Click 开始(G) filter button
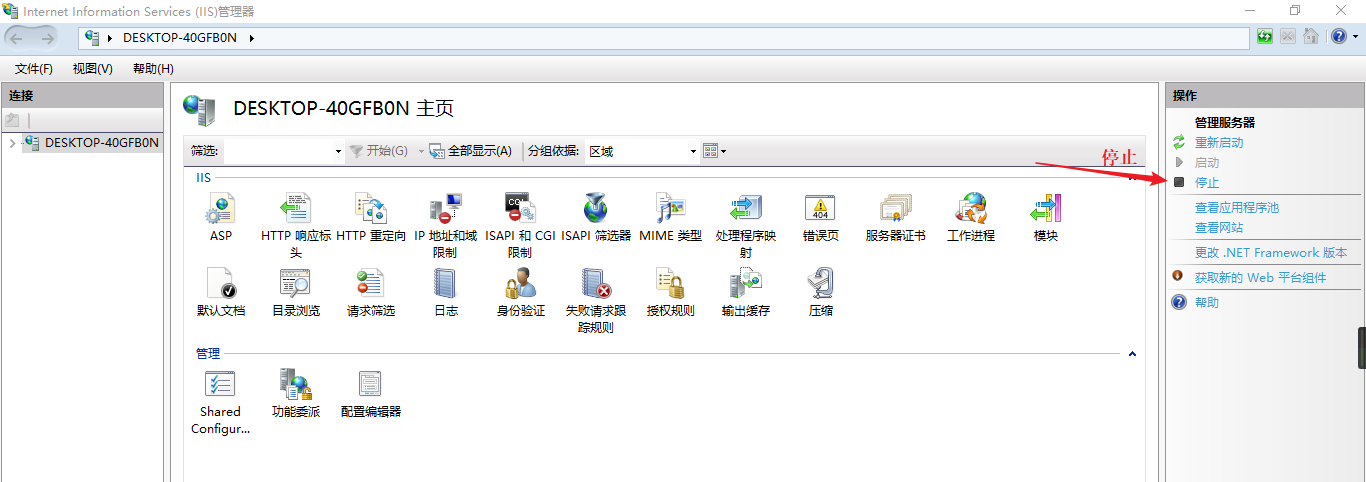1366x482 pixels. pyautogui.click(x=378, y=151)
